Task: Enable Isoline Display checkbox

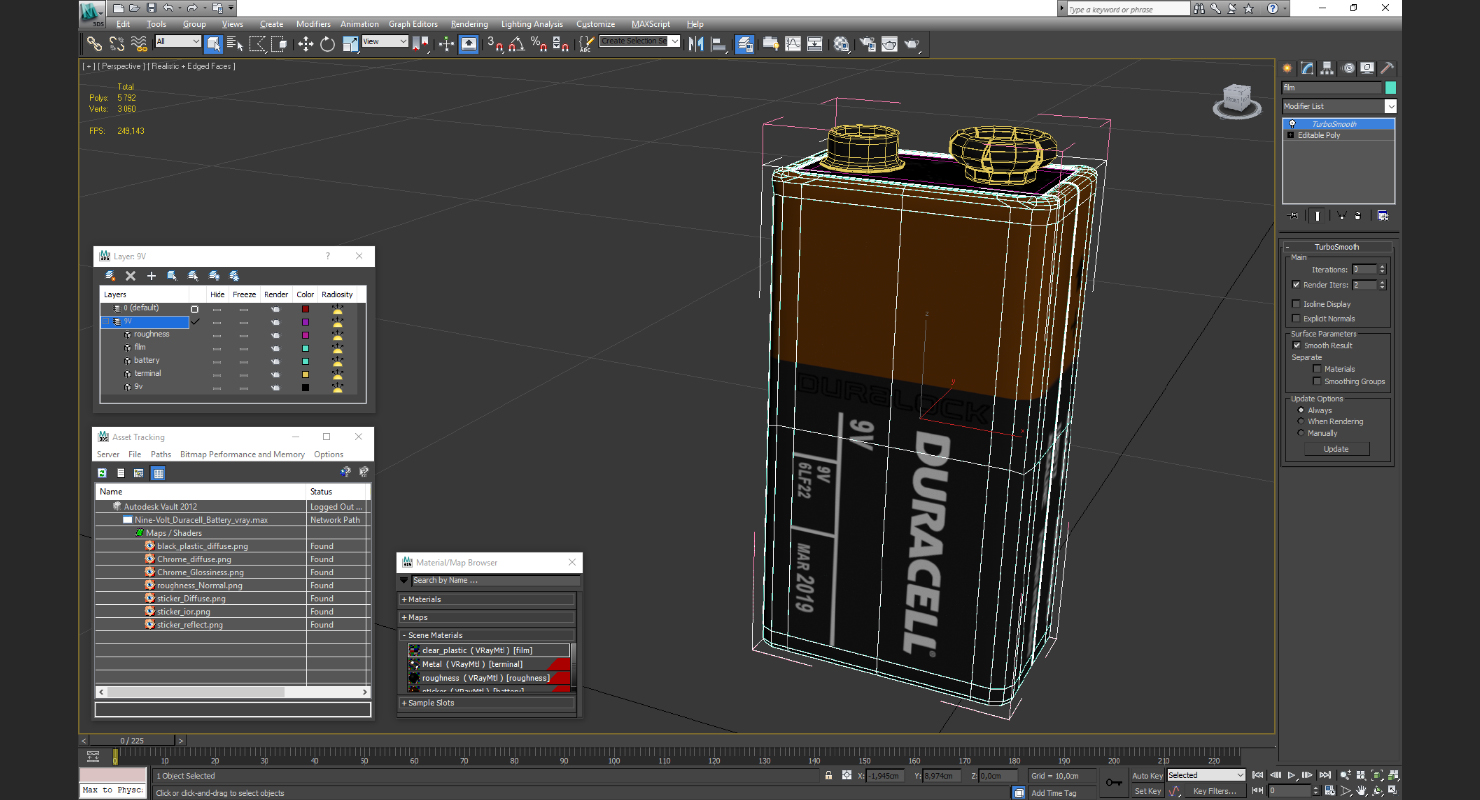Action: pos(1297,304)
